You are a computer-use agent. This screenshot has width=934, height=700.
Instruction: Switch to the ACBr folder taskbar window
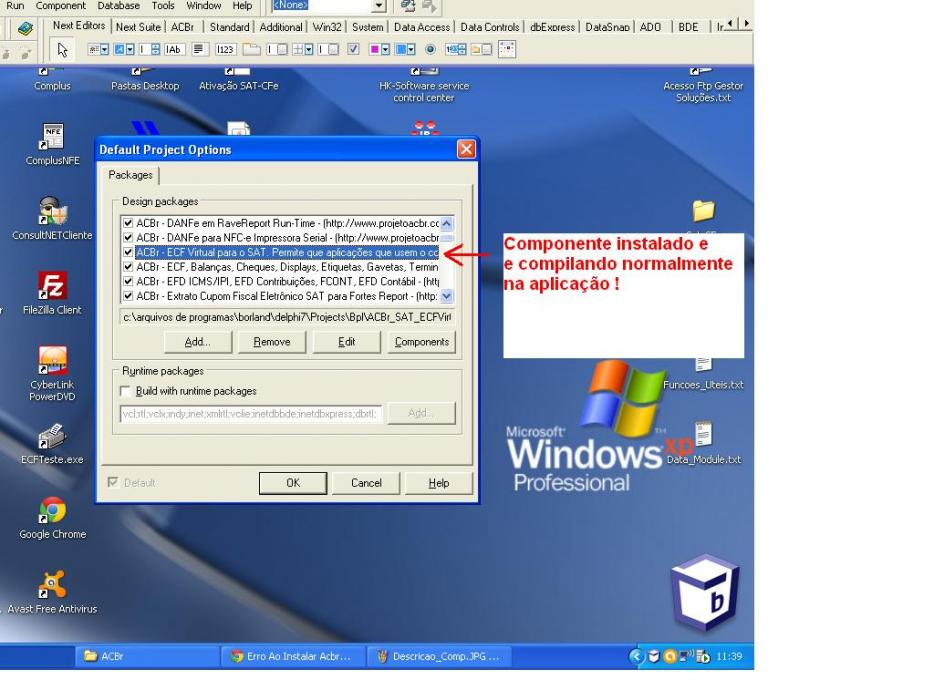(148, 656)
